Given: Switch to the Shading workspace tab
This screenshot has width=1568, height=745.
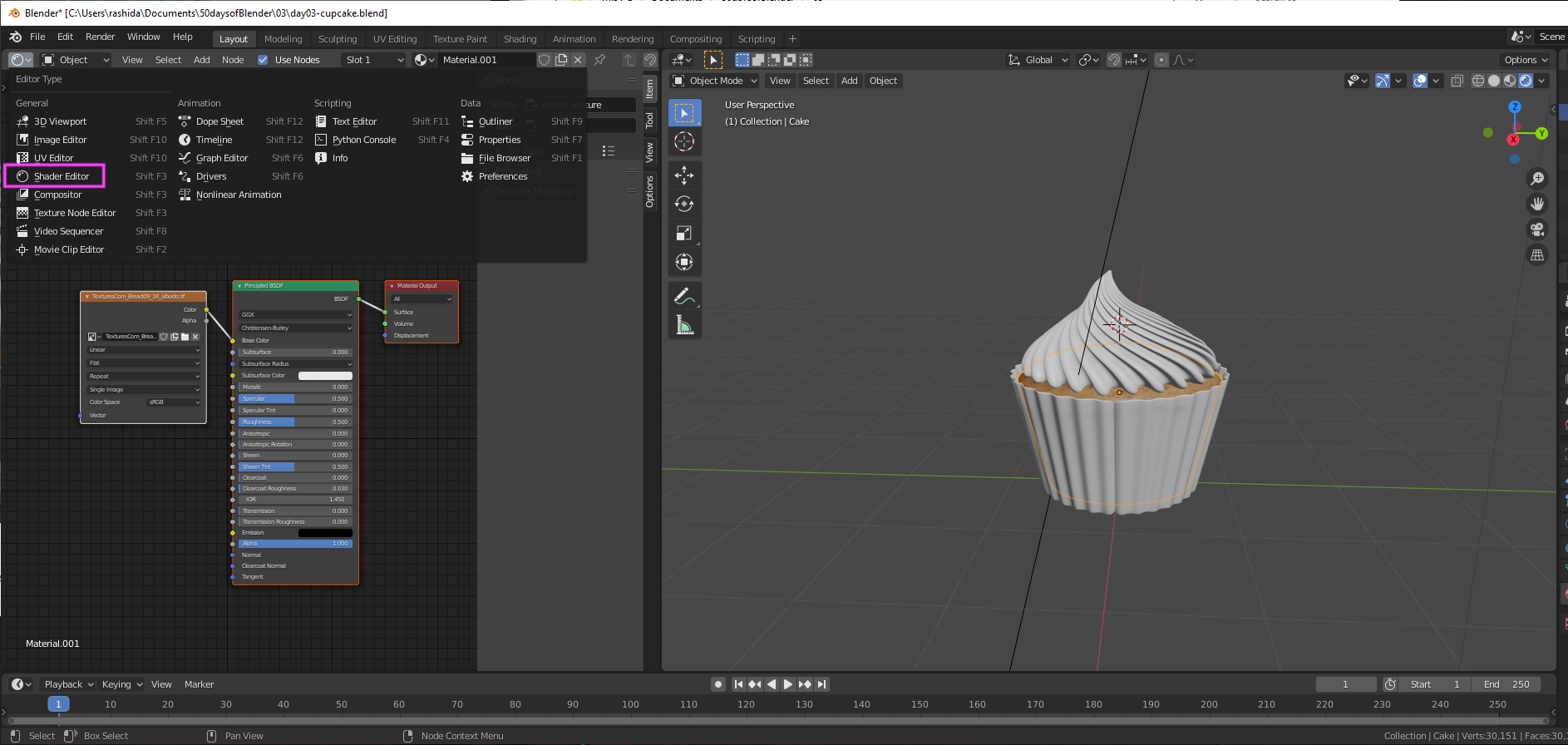Looking at the screenshot, I should tap(520, 39).
